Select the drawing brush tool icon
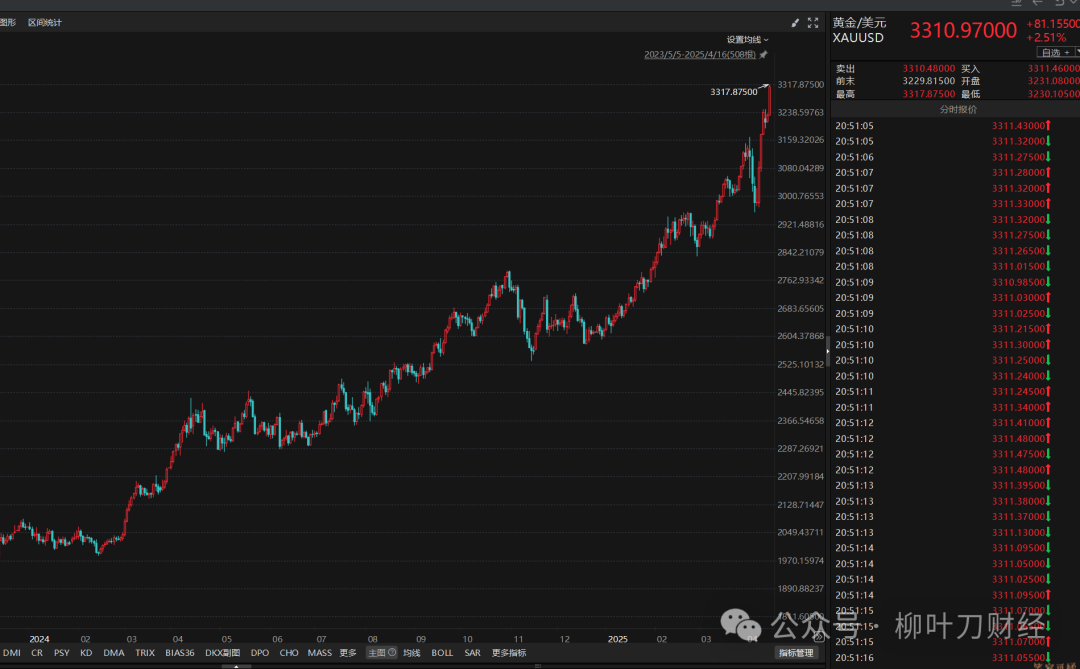The height and width of the screenshot is (669, 1080). (x=796, y=22)
